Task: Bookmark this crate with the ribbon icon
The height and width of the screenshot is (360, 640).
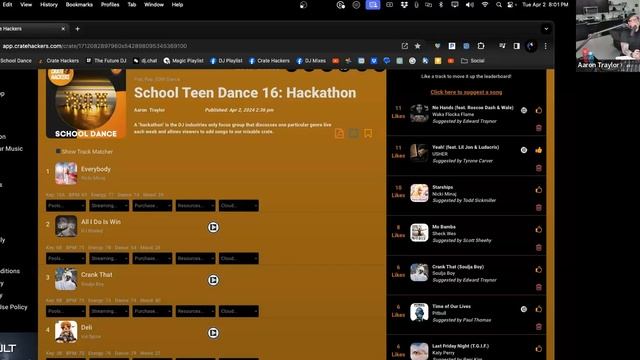Action: (x=368, y=133)
